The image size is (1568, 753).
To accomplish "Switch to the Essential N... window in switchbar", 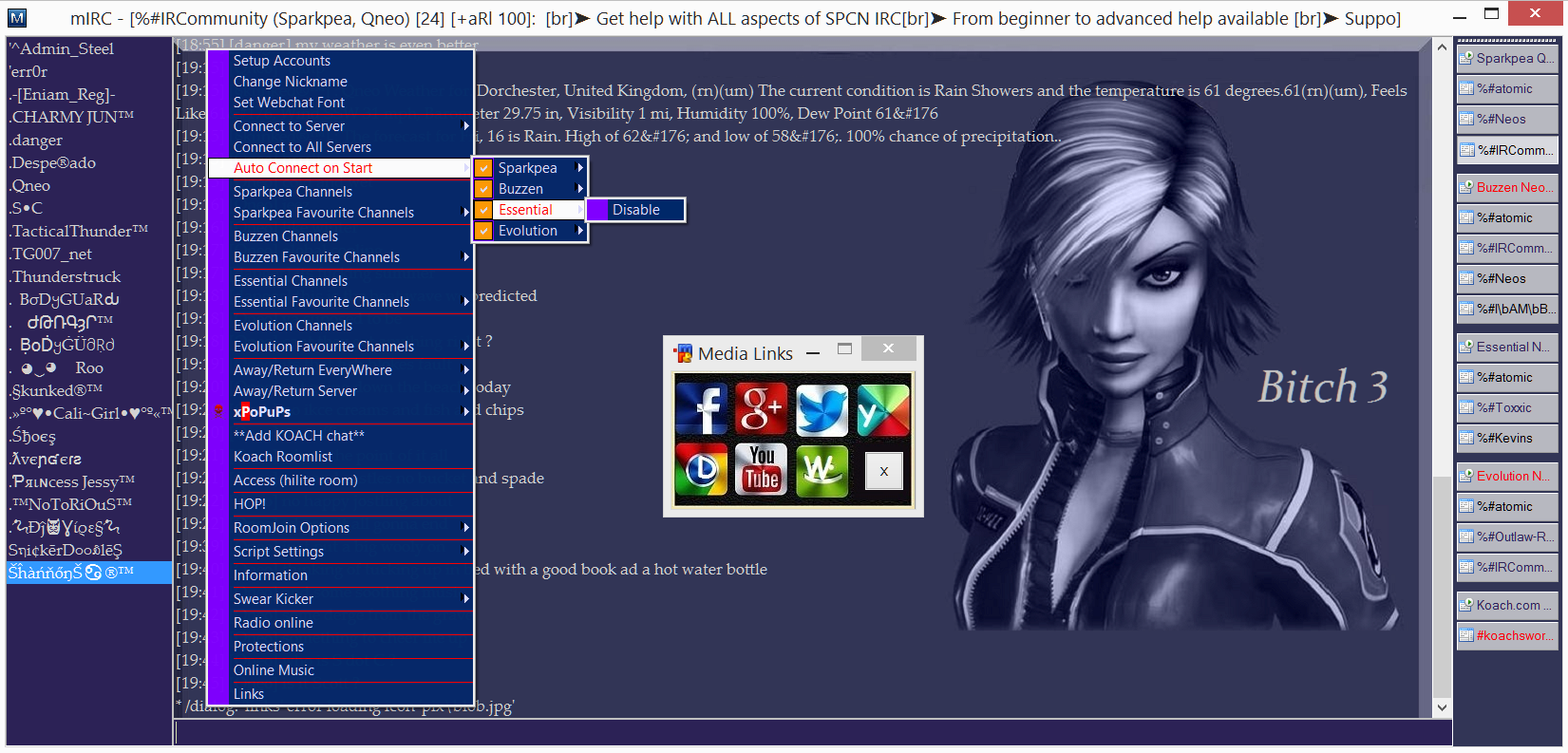I will click(x=1507, y=347).
